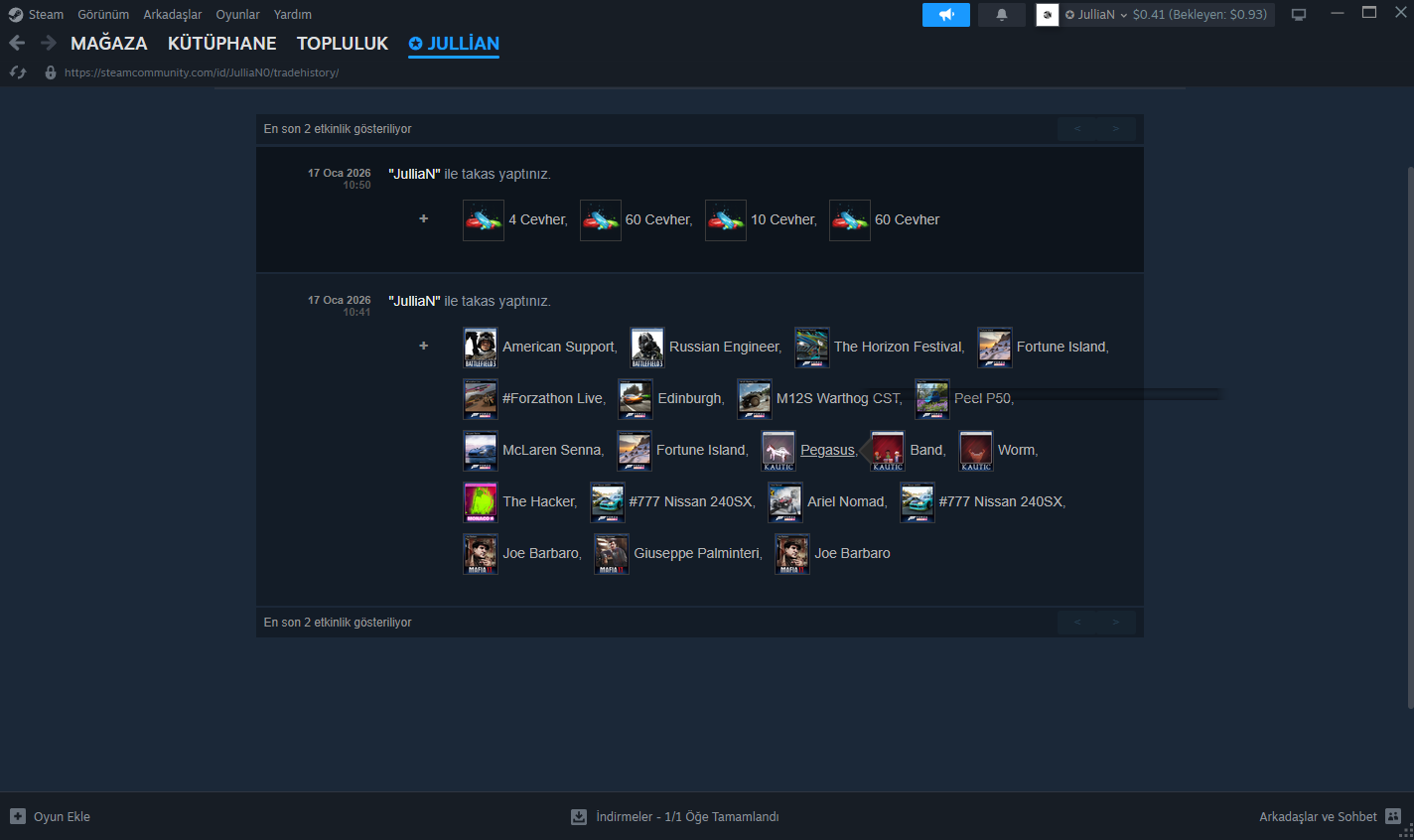Open notifications with the bell icon
Screen dimensions: 1414x840
point(1002,15)
